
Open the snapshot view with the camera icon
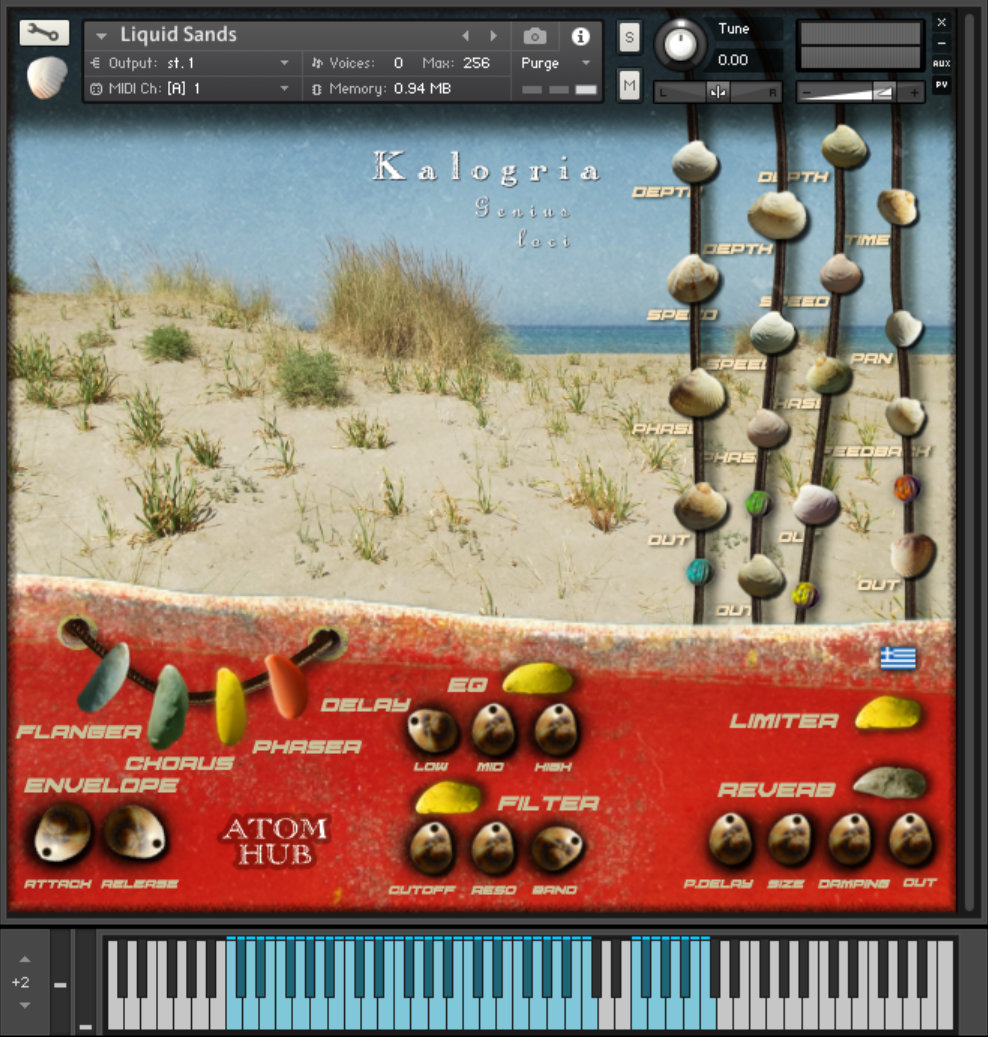click(x=535, y=36)
